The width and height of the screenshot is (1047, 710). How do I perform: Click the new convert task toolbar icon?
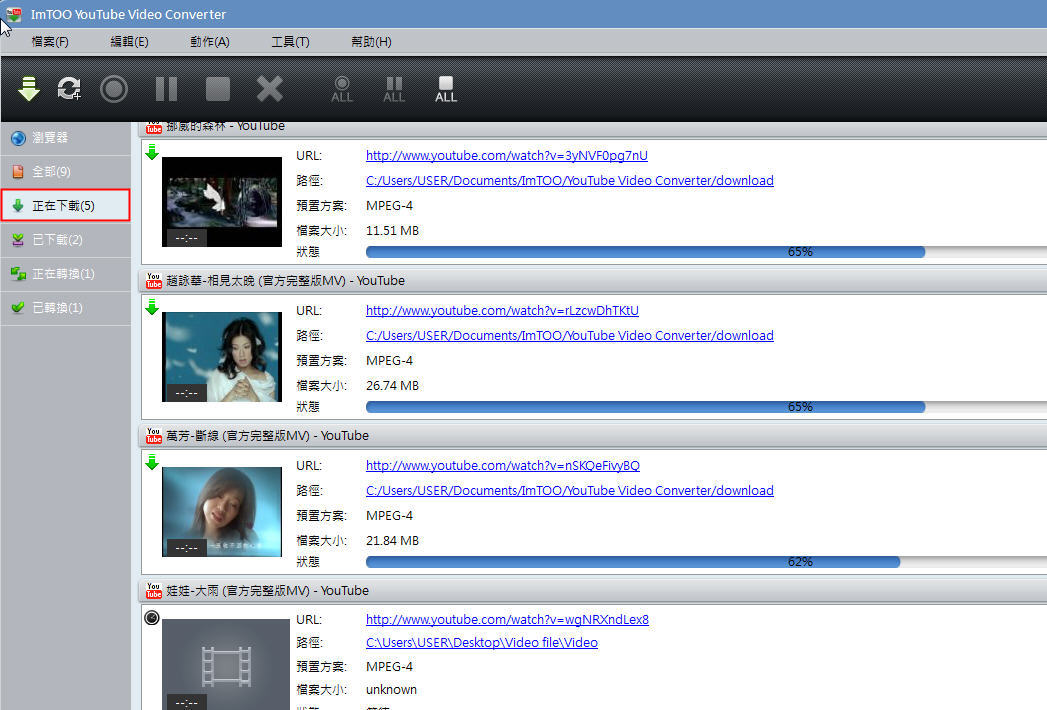pos(69,89)
